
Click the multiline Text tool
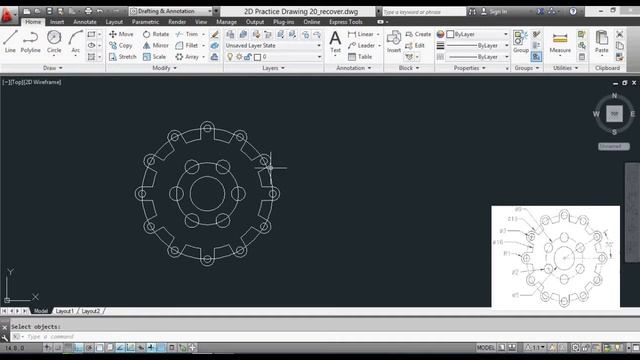click(335, 42)
